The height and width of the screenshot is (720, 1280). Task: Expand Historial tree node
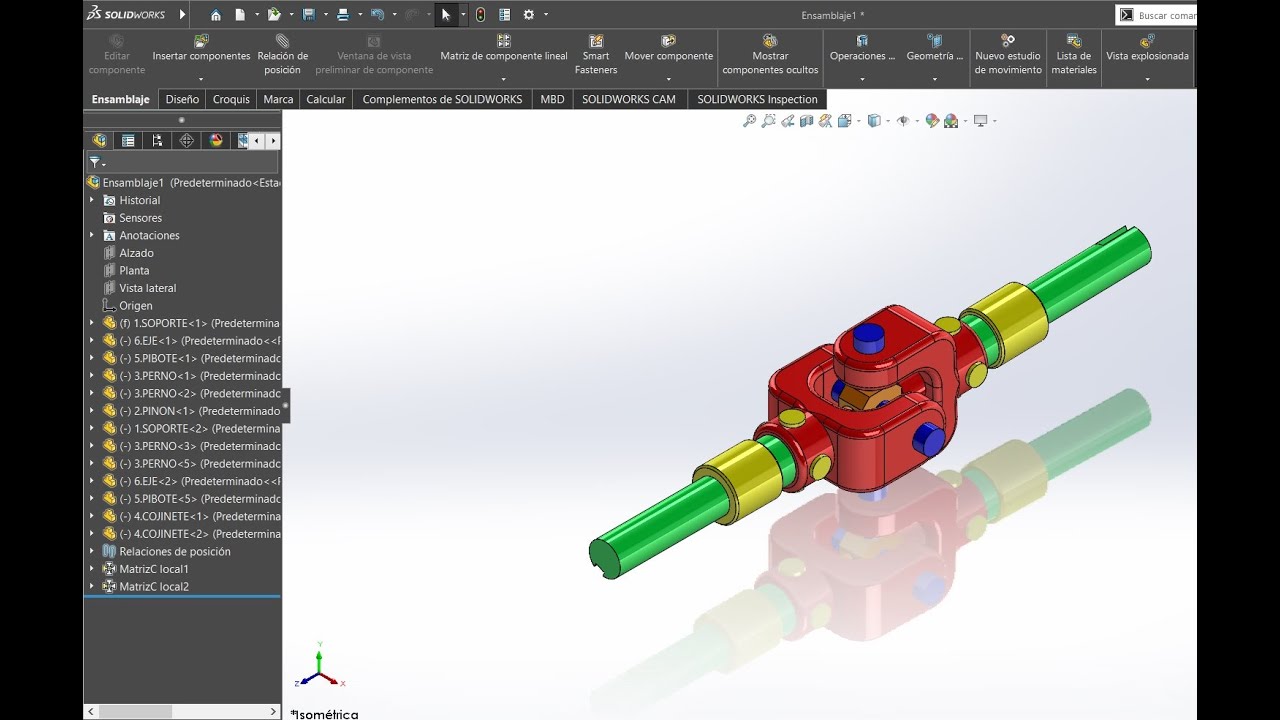(x=92, y=200)
